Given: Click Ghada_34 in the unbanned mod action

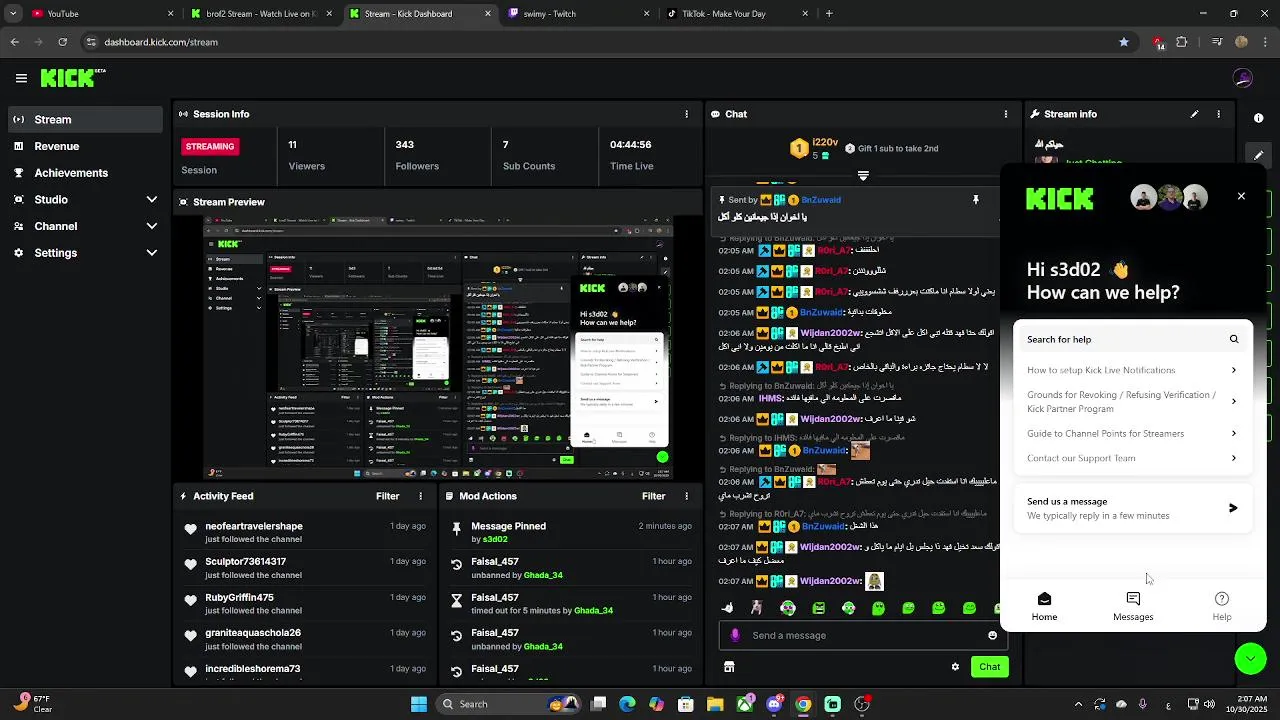Looking at the screenshot, I should [x=543, y=575].
